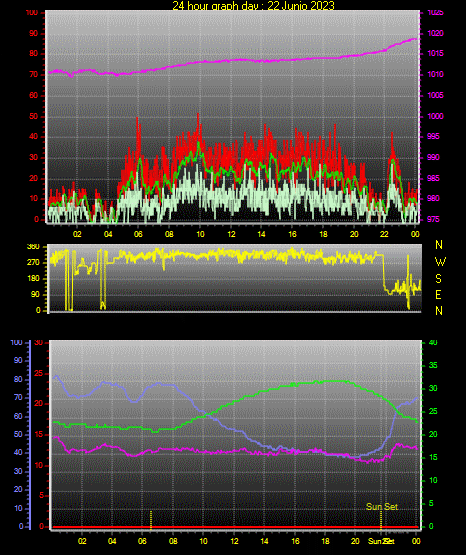Click the 270 wind direction axis label
466x555 pixels.
tap(34, 263)
